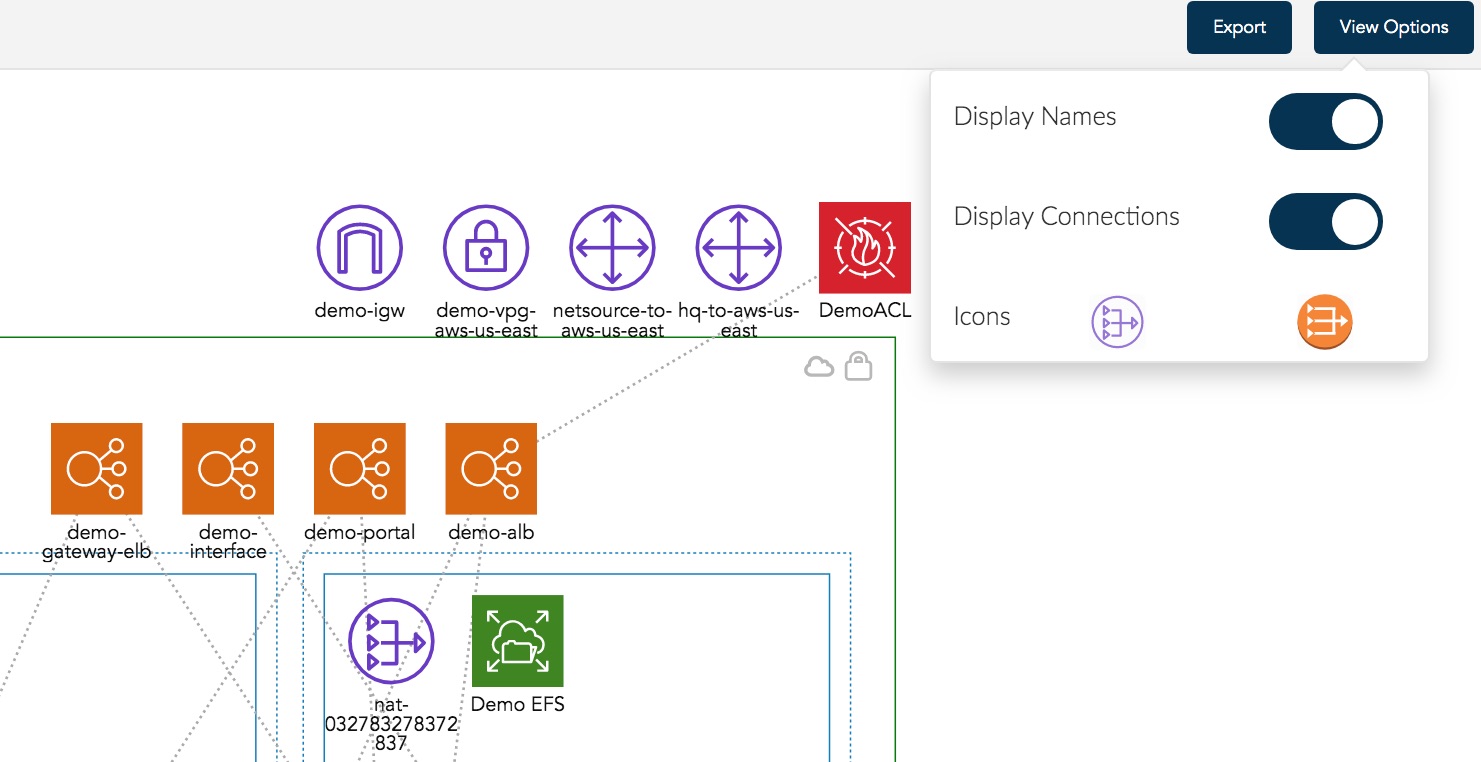Click the 'nat-032783278372837' label text

392,724
